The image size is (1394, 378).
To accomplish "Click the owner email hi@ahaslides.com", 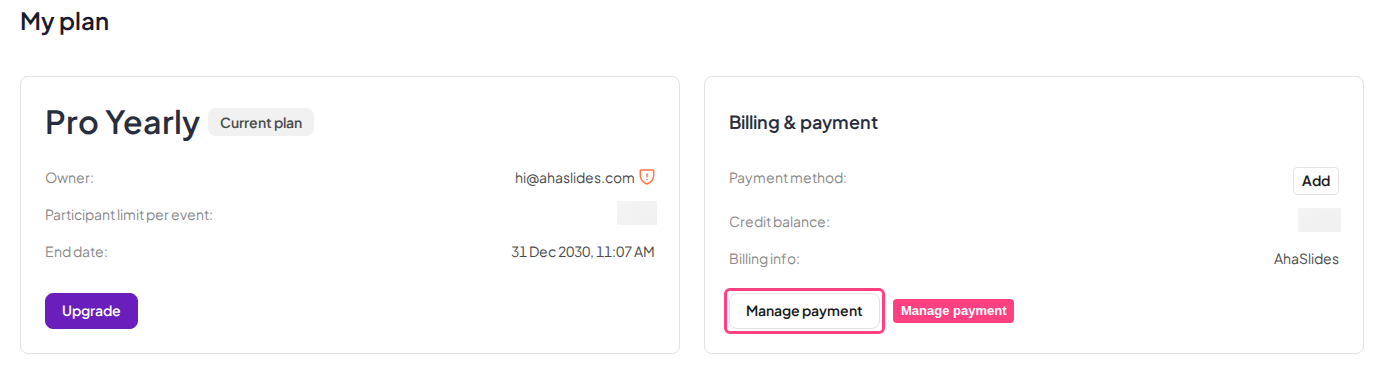I will 575,178.
